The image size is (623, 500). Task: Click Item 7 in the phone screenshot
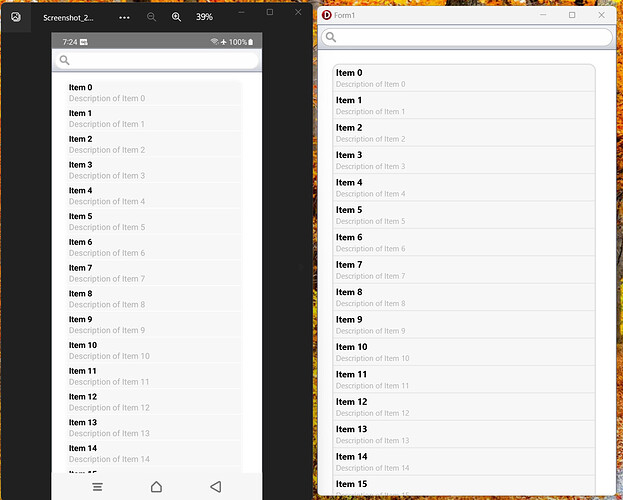153,273
